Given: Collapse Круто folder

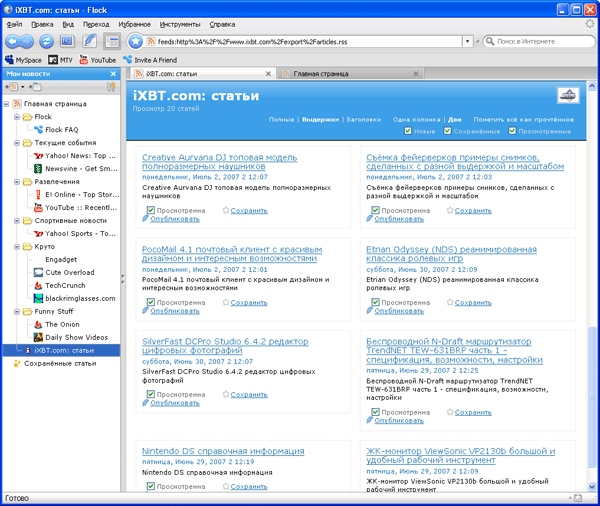Looking at the screenshot, I should tap(17, 247).
